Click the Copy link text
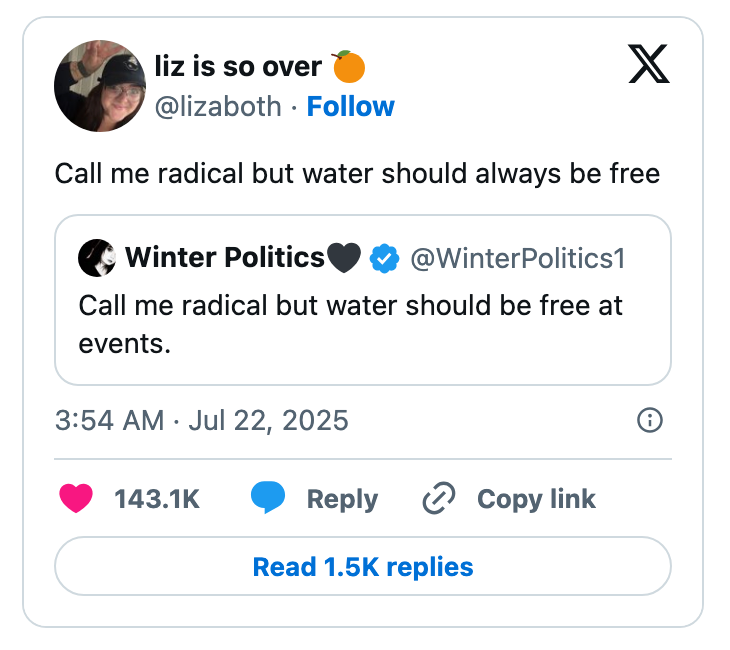Viewport: 730px width, 650px height. [x=536, y=499]
